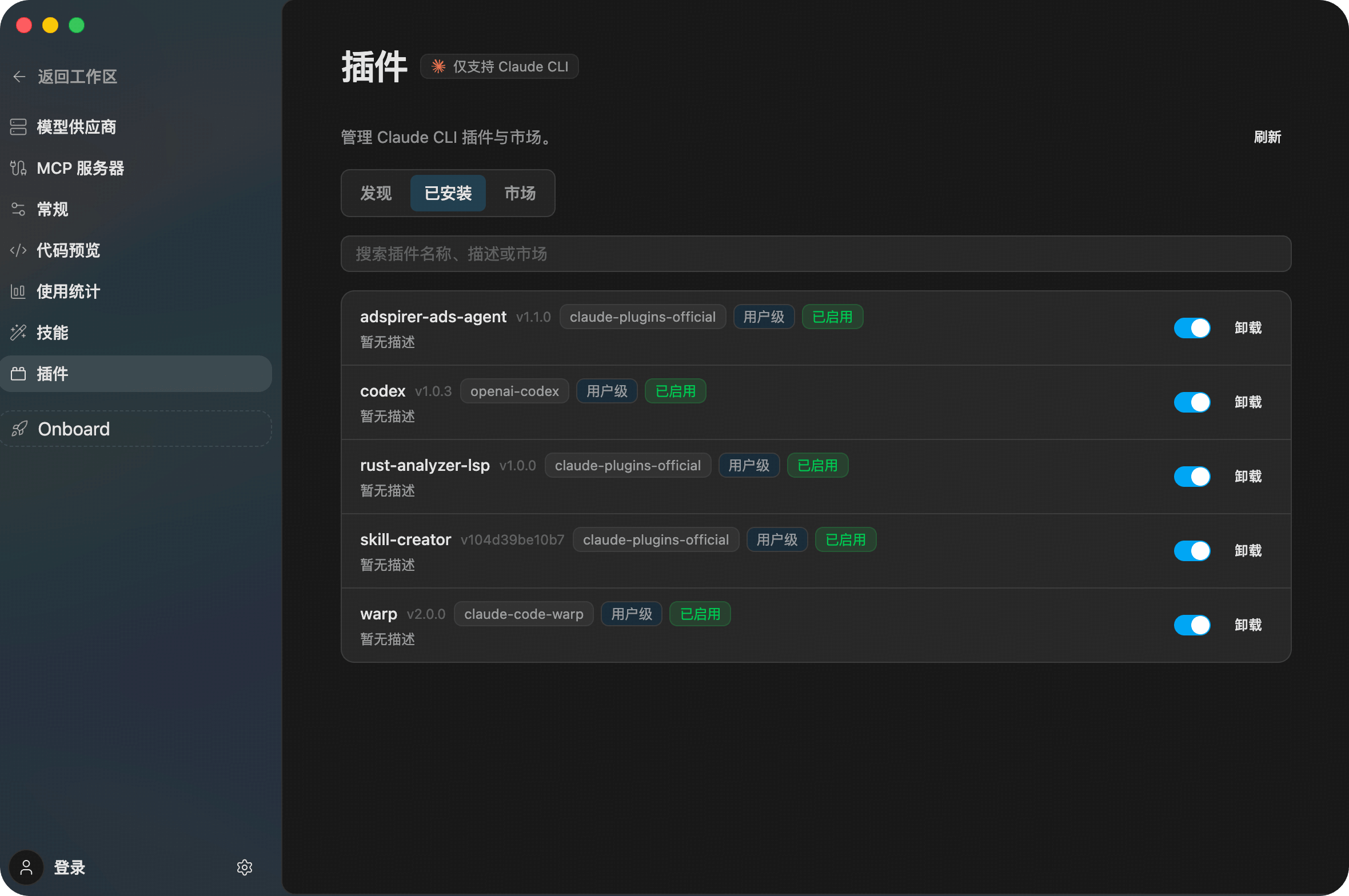Click the 刷新 refresh button
Image resolution: width=1349 pixels, height=896 pixels.
(1267, 137)
